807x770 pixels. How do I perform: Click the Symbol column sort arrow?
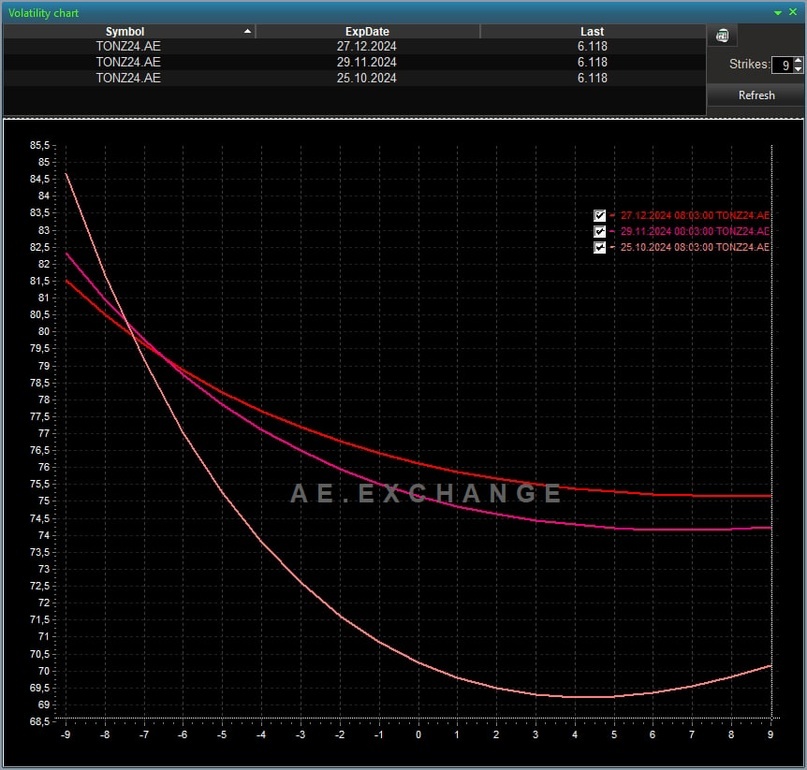point(248,31)
